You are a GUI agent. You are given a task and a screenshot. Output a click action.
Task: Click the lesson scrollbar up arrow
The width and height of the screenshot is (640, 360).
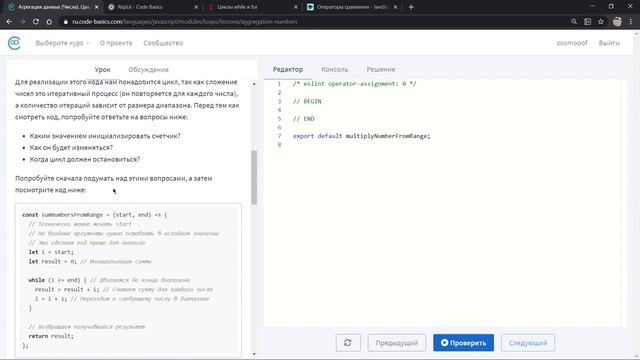[254, 84]
